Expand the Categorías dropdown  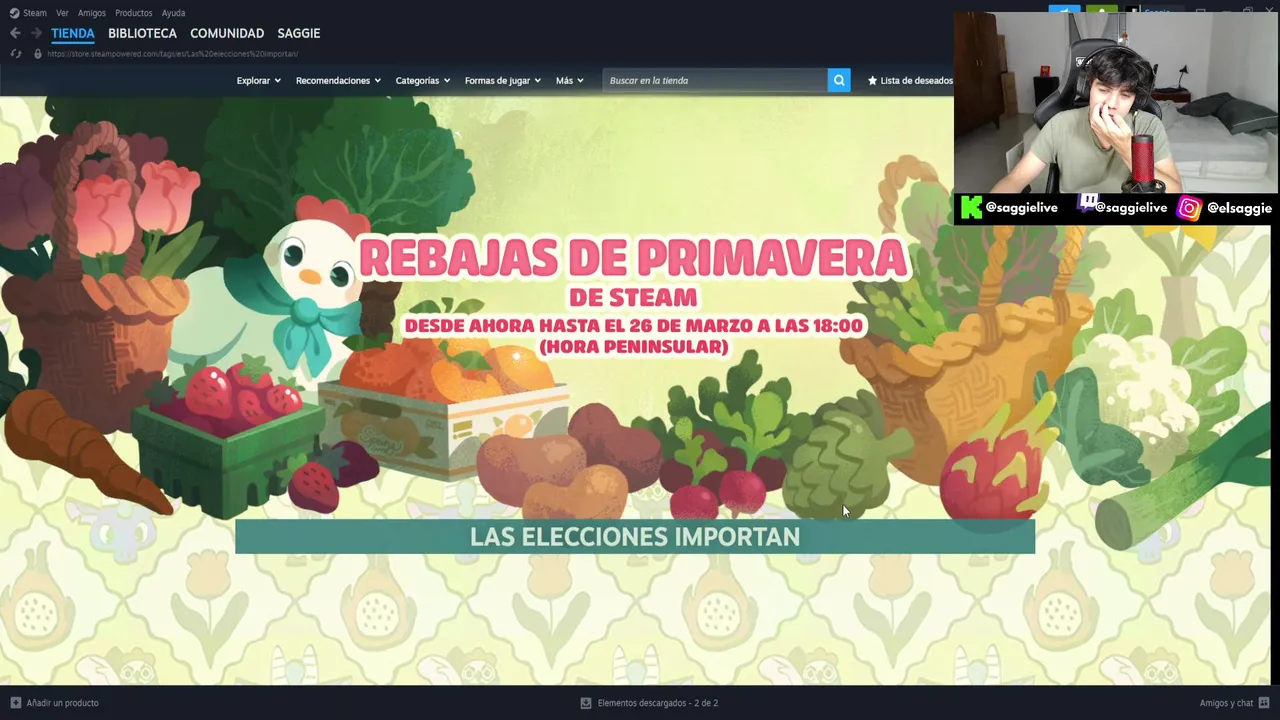coord(423,80)
